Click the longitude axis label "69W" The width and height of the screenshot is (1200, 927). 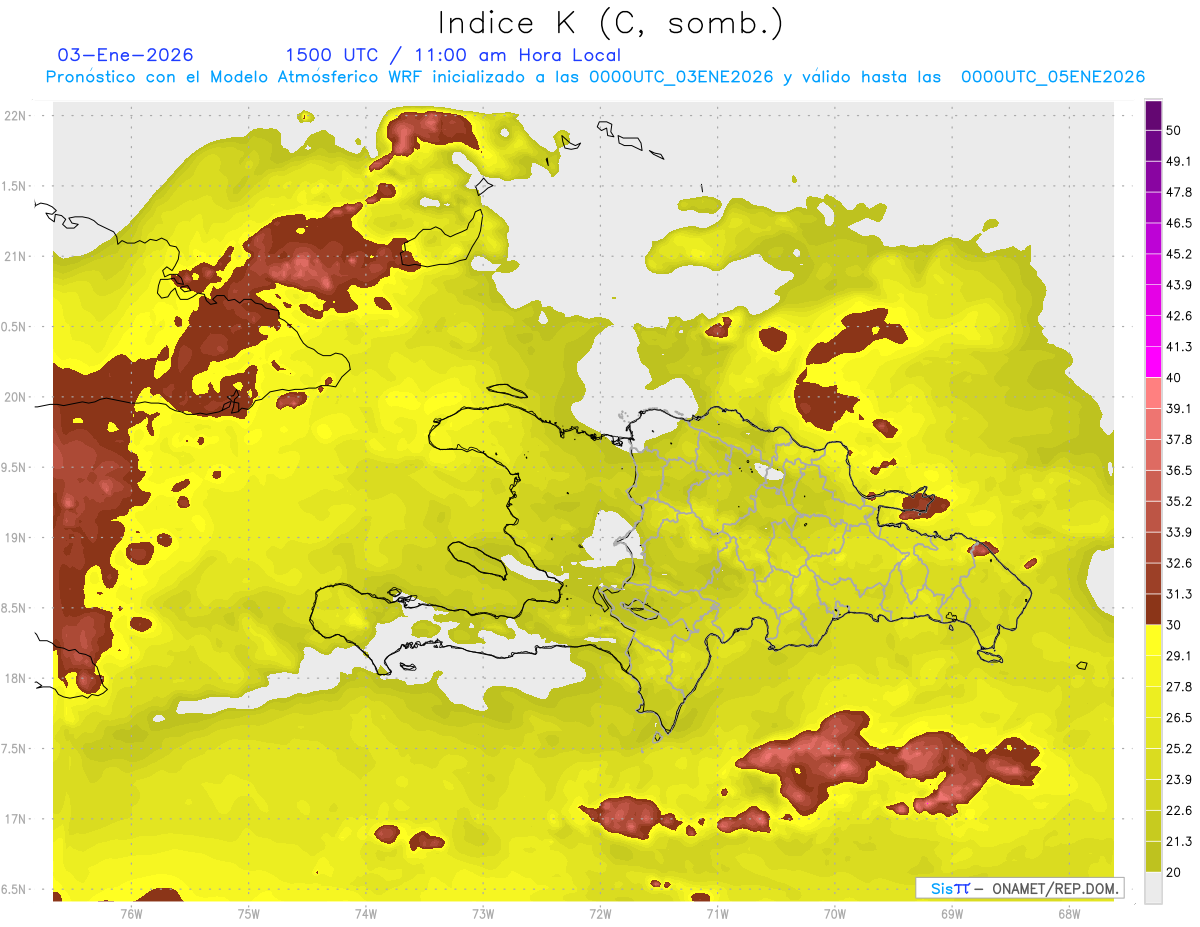click(952, 913)
